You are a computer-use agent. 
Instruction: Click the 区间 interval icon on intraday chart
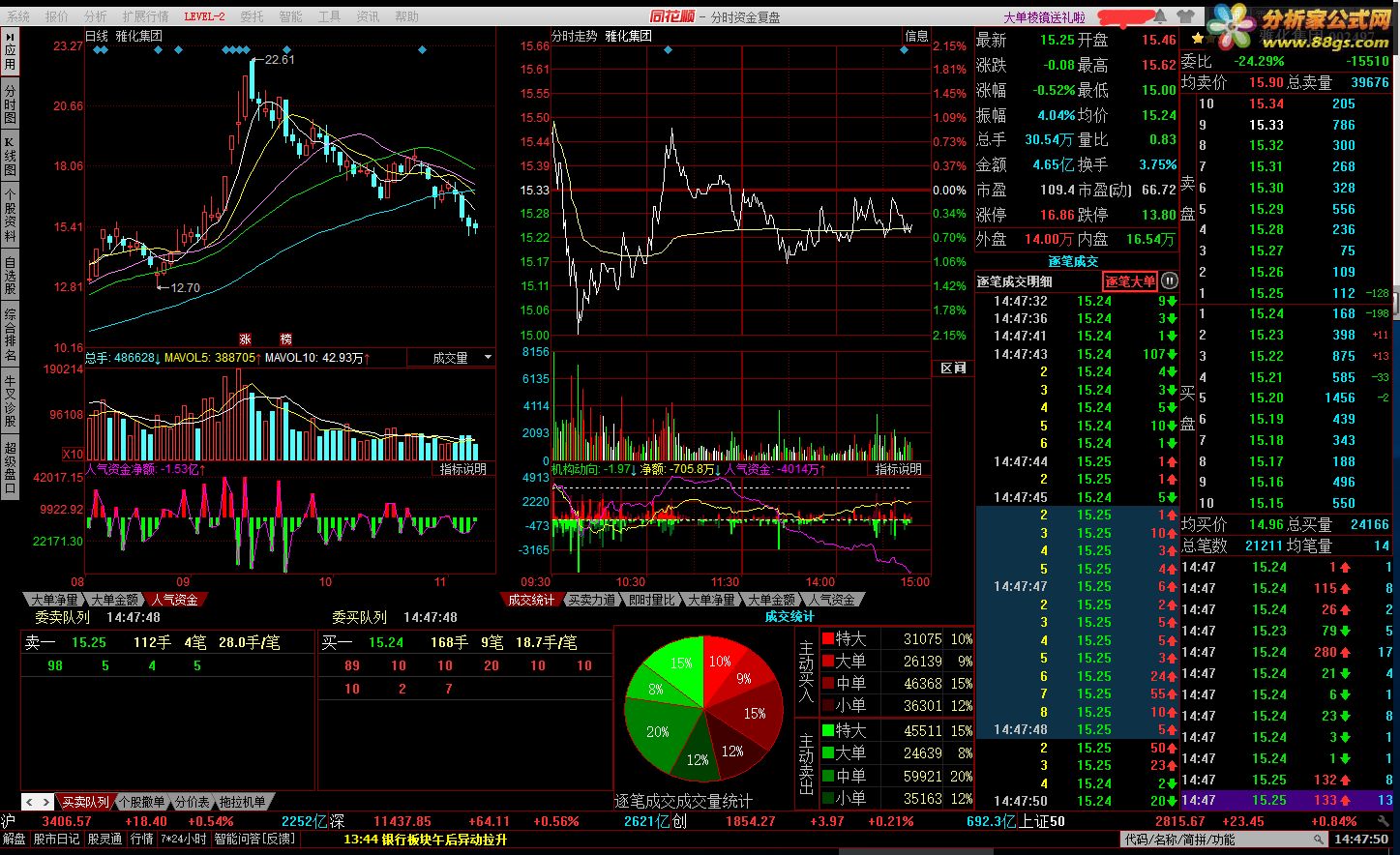click(953, 369)
